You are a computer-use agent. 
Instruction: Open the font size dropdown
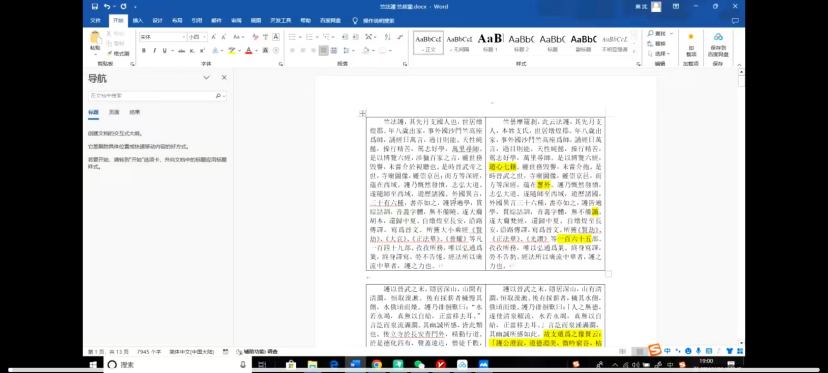click(x=204, y=36)
